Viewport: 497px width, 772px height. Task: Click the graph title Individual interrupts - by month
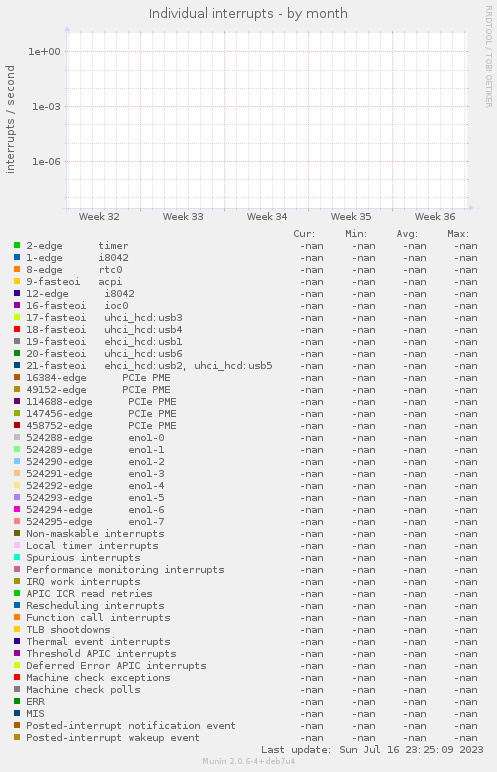pos(248,13)
